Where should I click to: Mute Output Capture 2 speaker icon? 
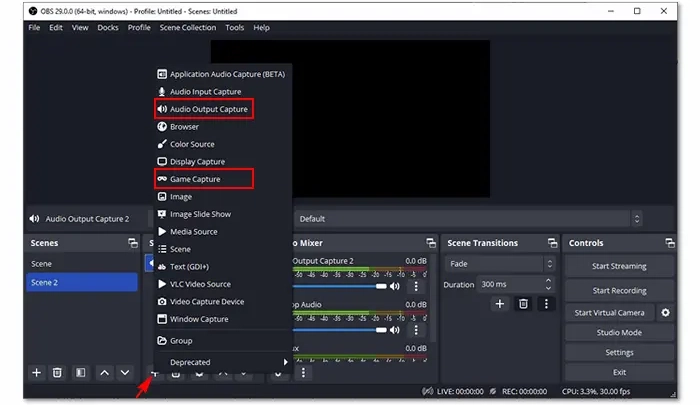coord(395,286)
